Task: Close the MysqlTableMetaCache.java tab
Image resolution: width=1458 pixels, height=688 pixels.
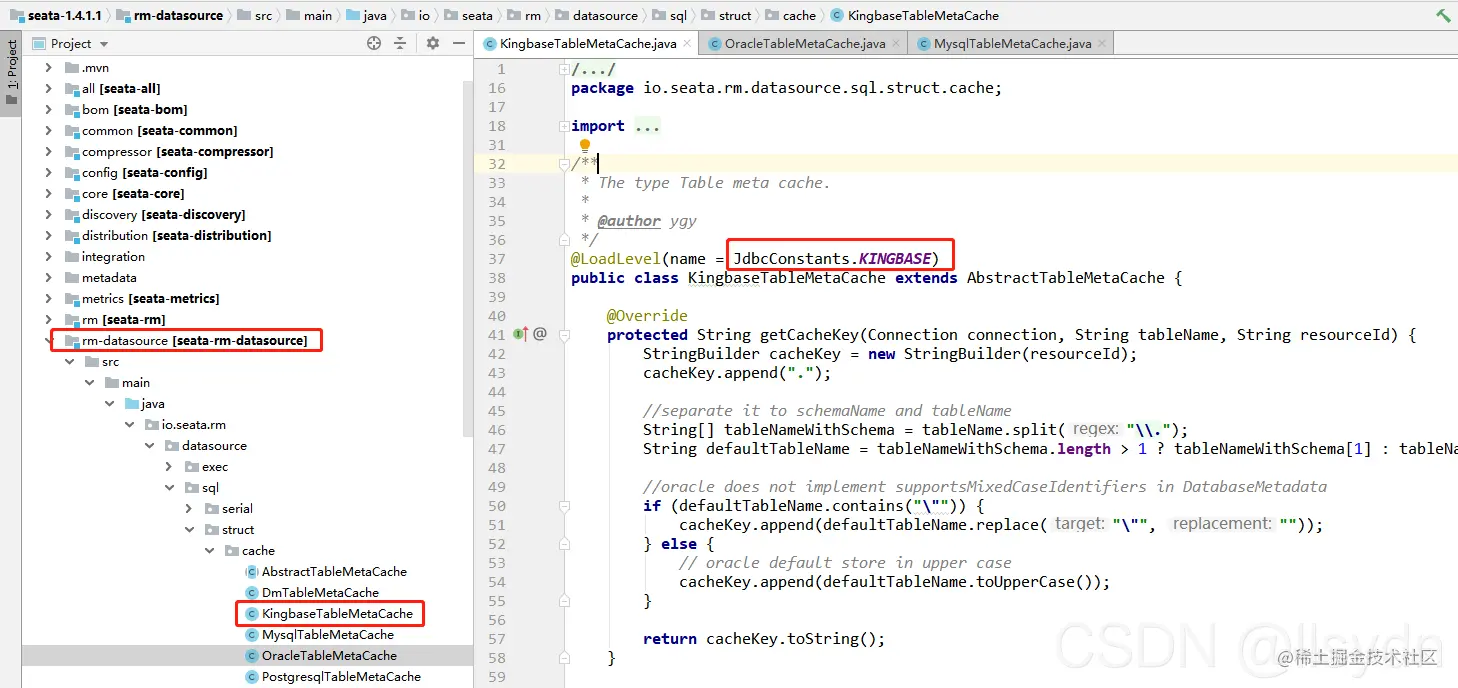Action: tap(1101, 44)
